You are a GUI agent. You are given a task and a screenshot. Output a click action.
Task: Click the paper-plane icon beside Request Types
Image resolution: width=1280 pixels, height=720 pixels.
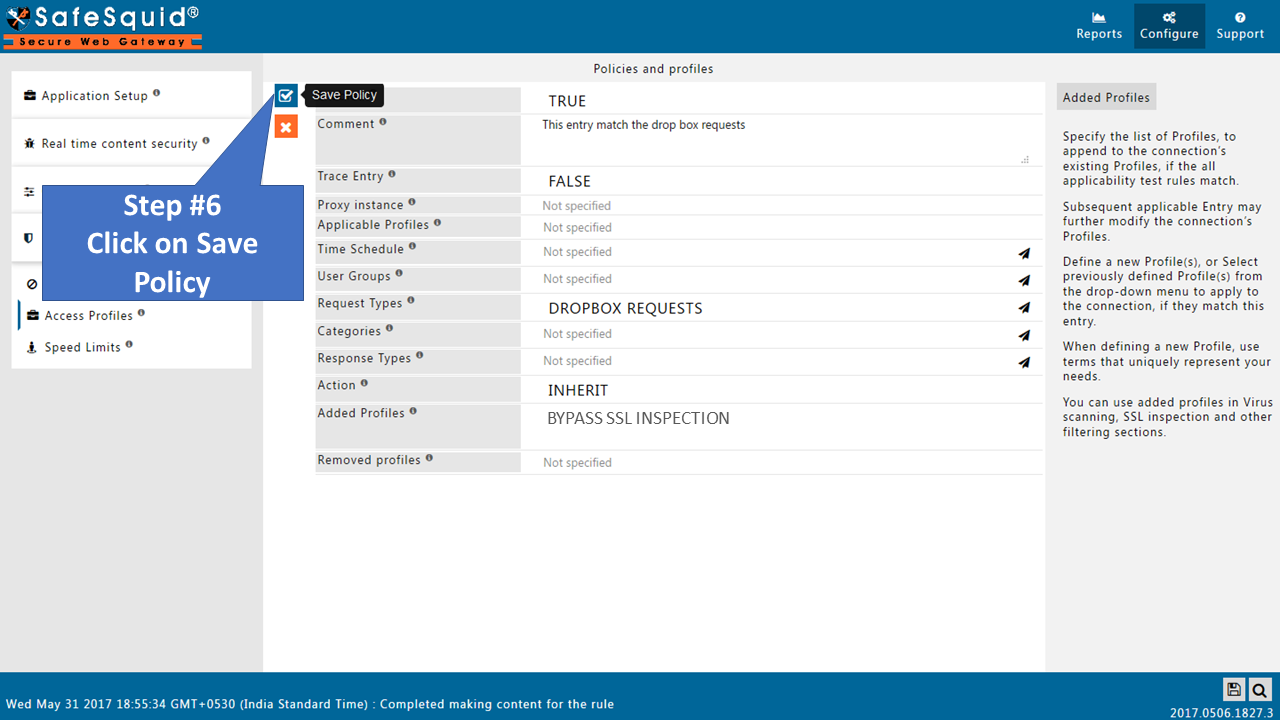coord(1024,308)
